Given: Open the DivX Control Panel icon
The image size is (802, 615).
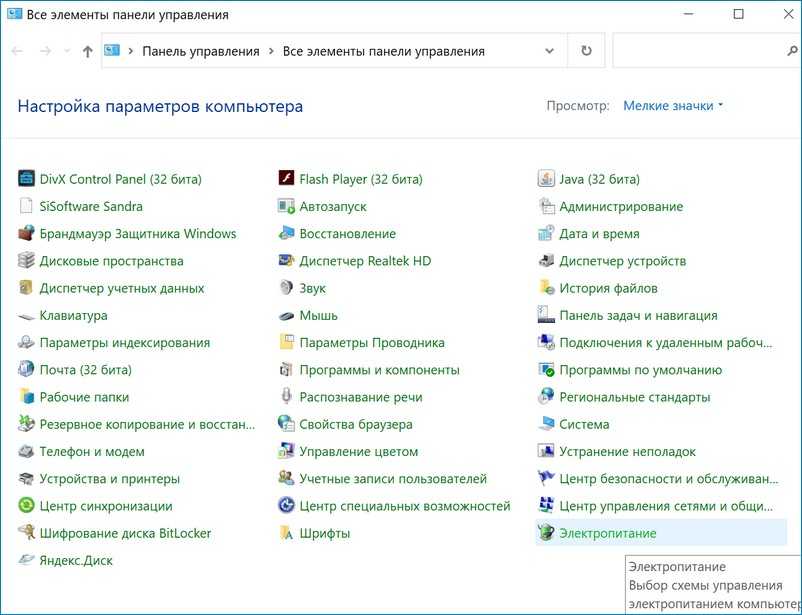Looking at the screenshot, I should (26, 179).
